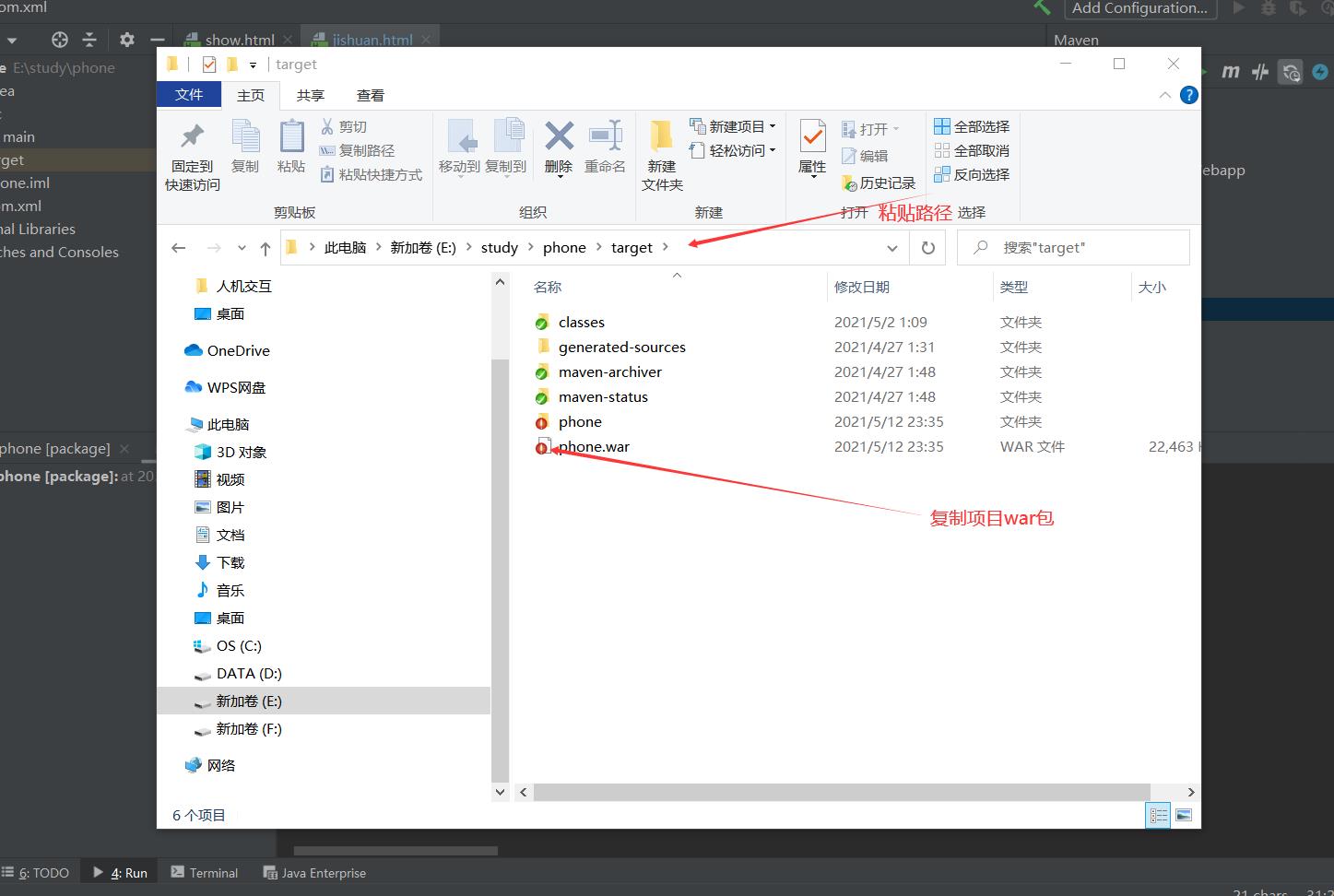Click the Up one level arrow
Image resolution: width=1334 pixels, height=896 pixels.
[266, 248]
